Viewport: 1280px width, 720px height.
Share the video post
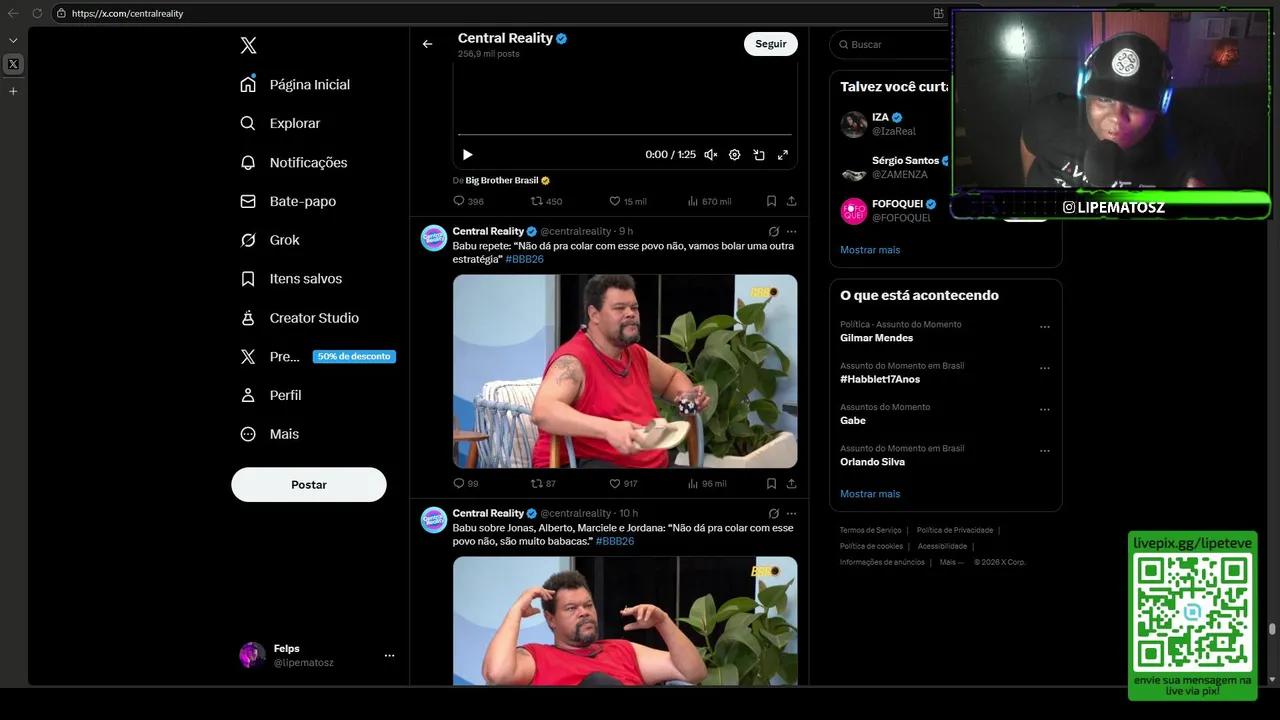[x=791, y=201]
